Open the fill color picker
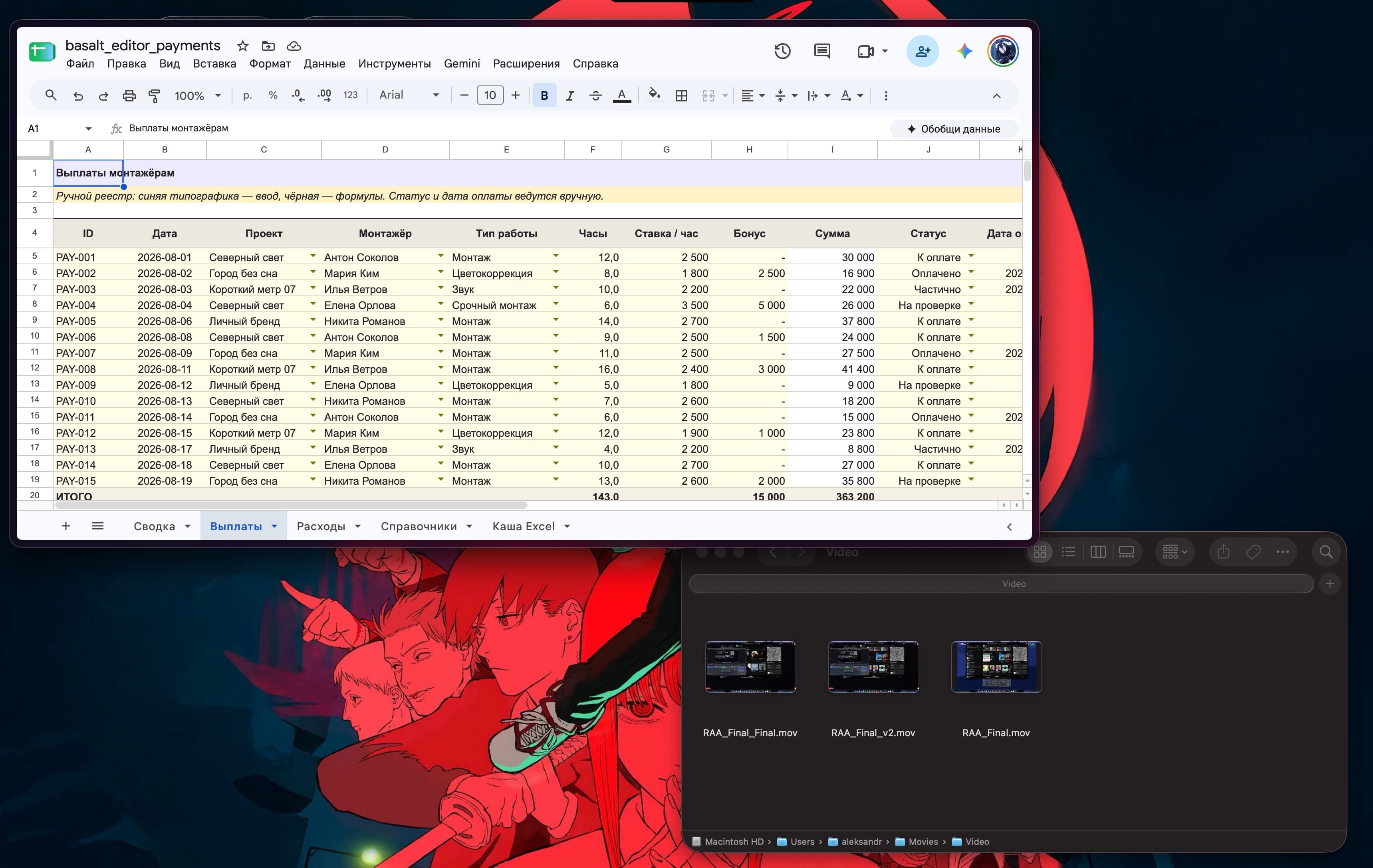Viewport: 1373px width, 868px height. click(655, 95)
